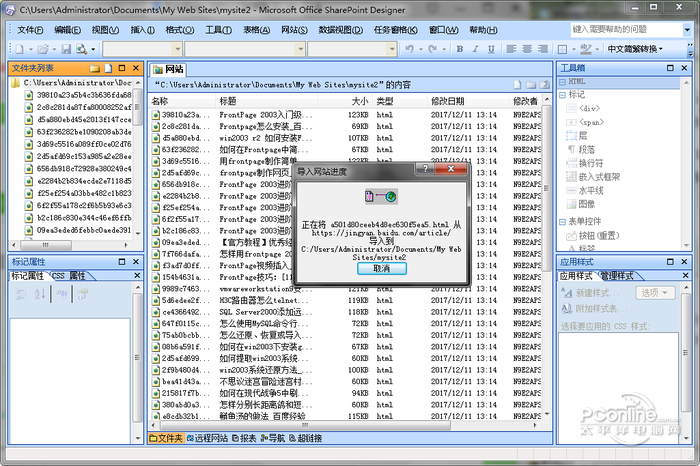
Task: Click the Highlight color toolbar icon
Action: pyautogui.click(x=586, y=49)
